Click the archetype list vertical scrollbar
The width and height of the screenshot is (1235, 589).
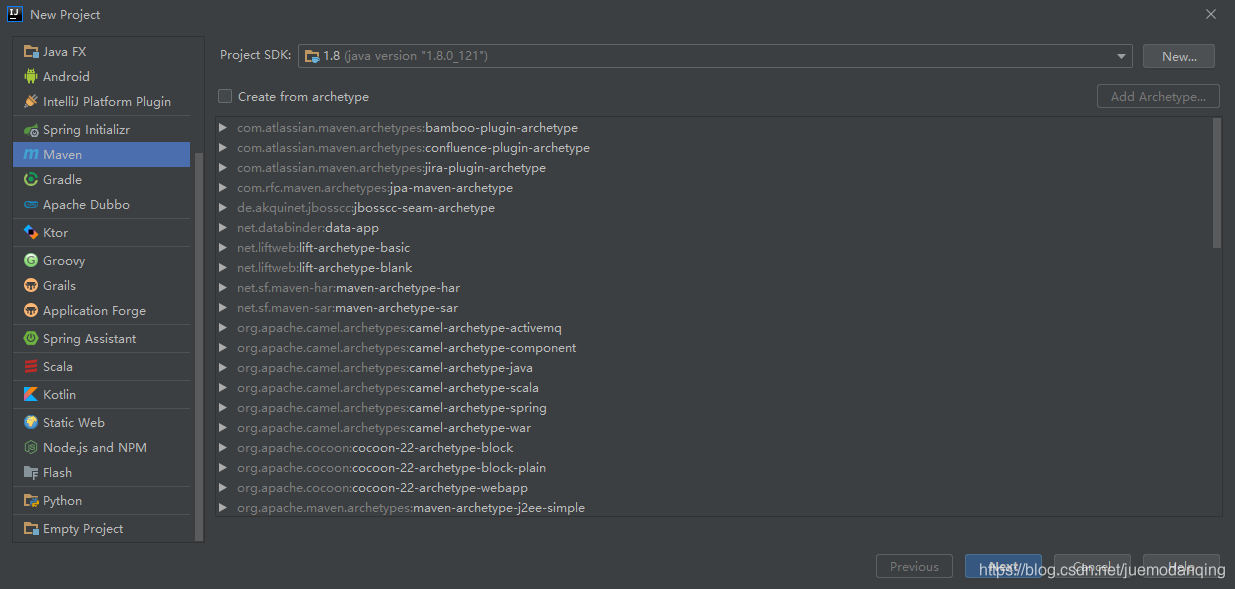point(1216,183)
